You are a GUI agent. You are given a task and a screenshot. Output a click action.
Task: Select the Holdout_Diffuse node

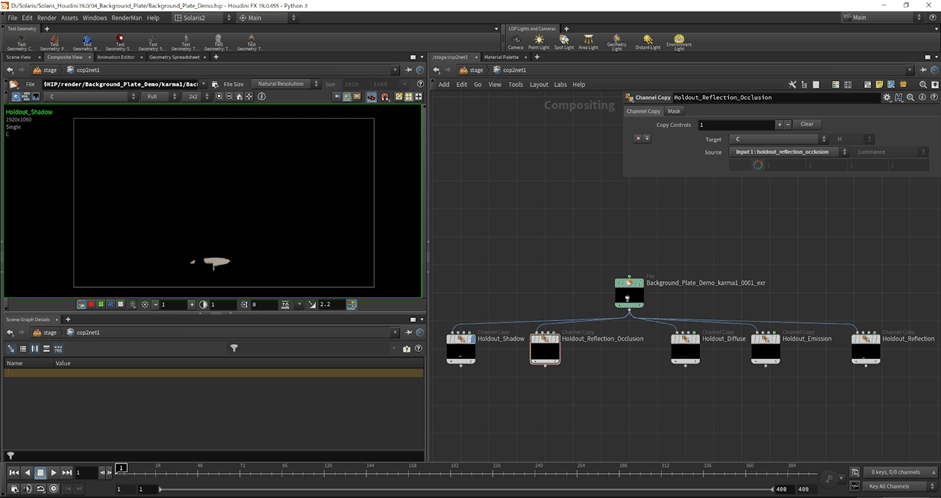(685, 349)
